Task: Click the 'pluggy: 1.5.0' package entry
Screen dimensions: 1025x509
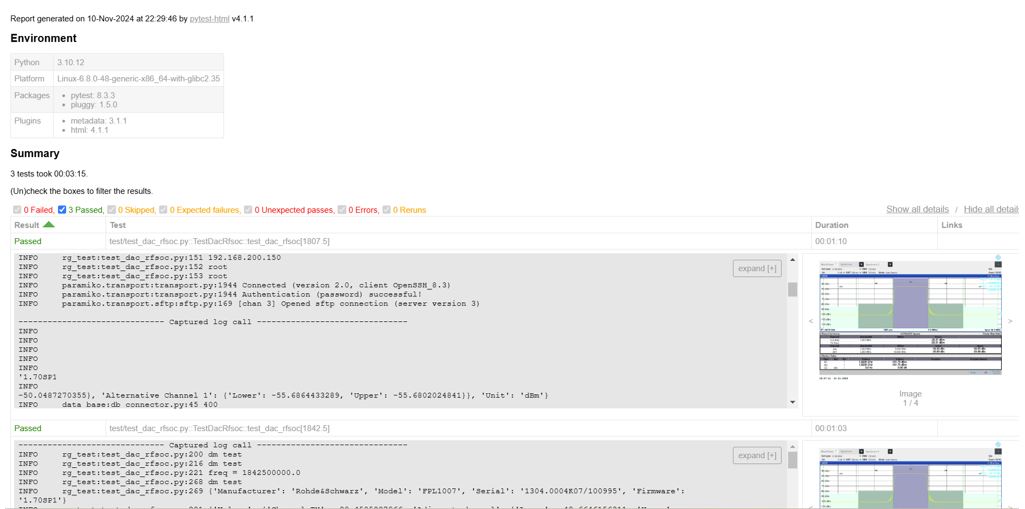Action: 93,105
